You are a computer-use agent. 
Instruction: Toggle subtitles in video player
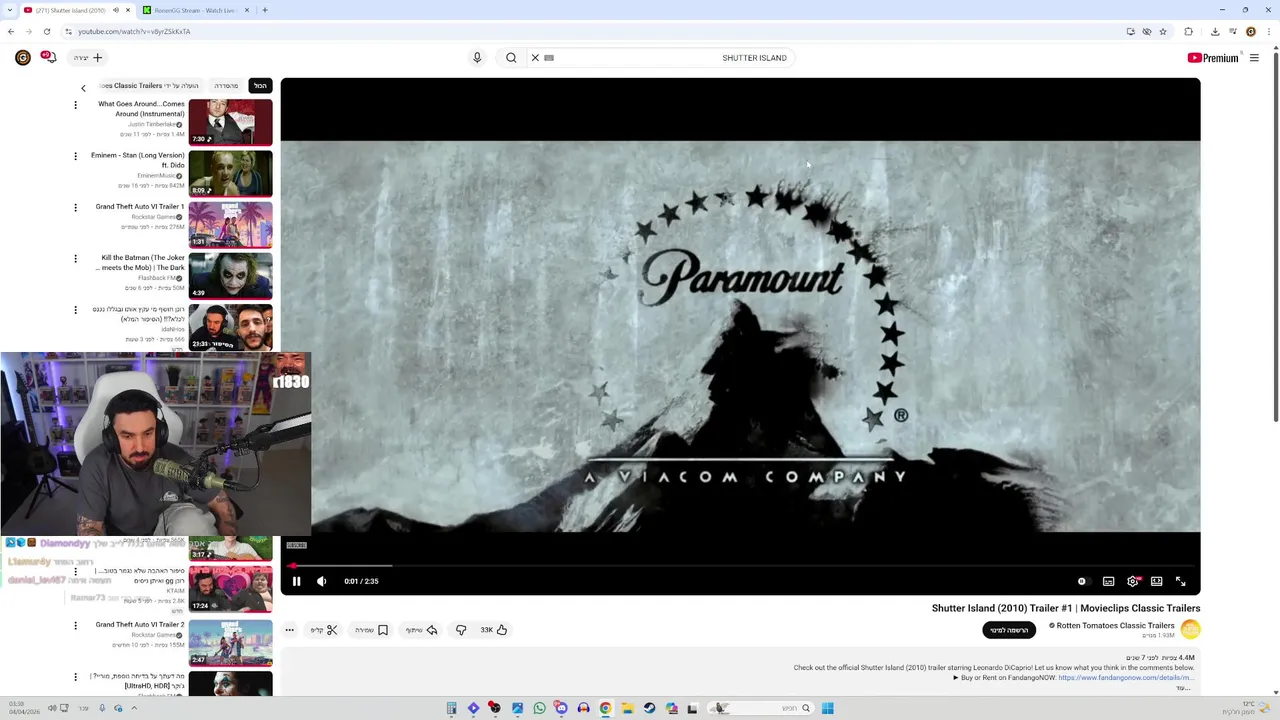(x=1108, y=581)
